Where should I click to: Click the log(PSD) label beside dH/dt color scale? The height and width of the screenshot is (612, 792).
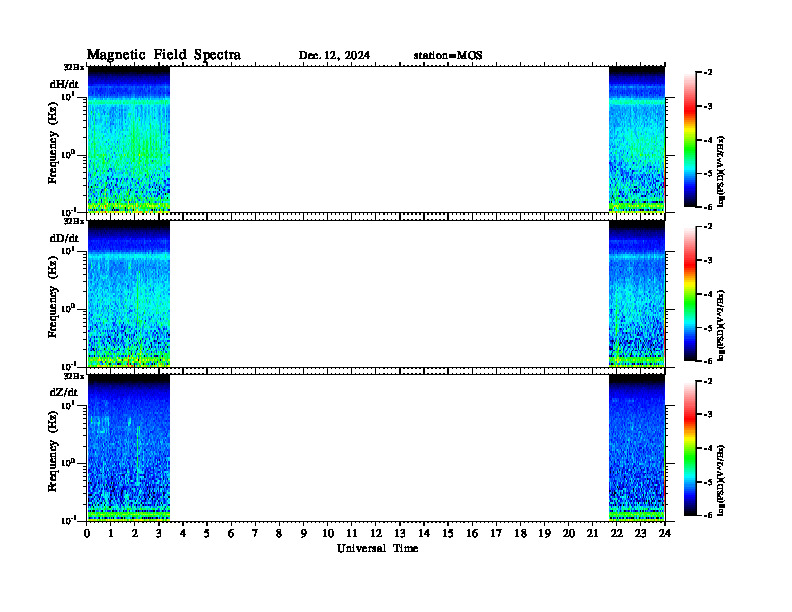point(722,172)
